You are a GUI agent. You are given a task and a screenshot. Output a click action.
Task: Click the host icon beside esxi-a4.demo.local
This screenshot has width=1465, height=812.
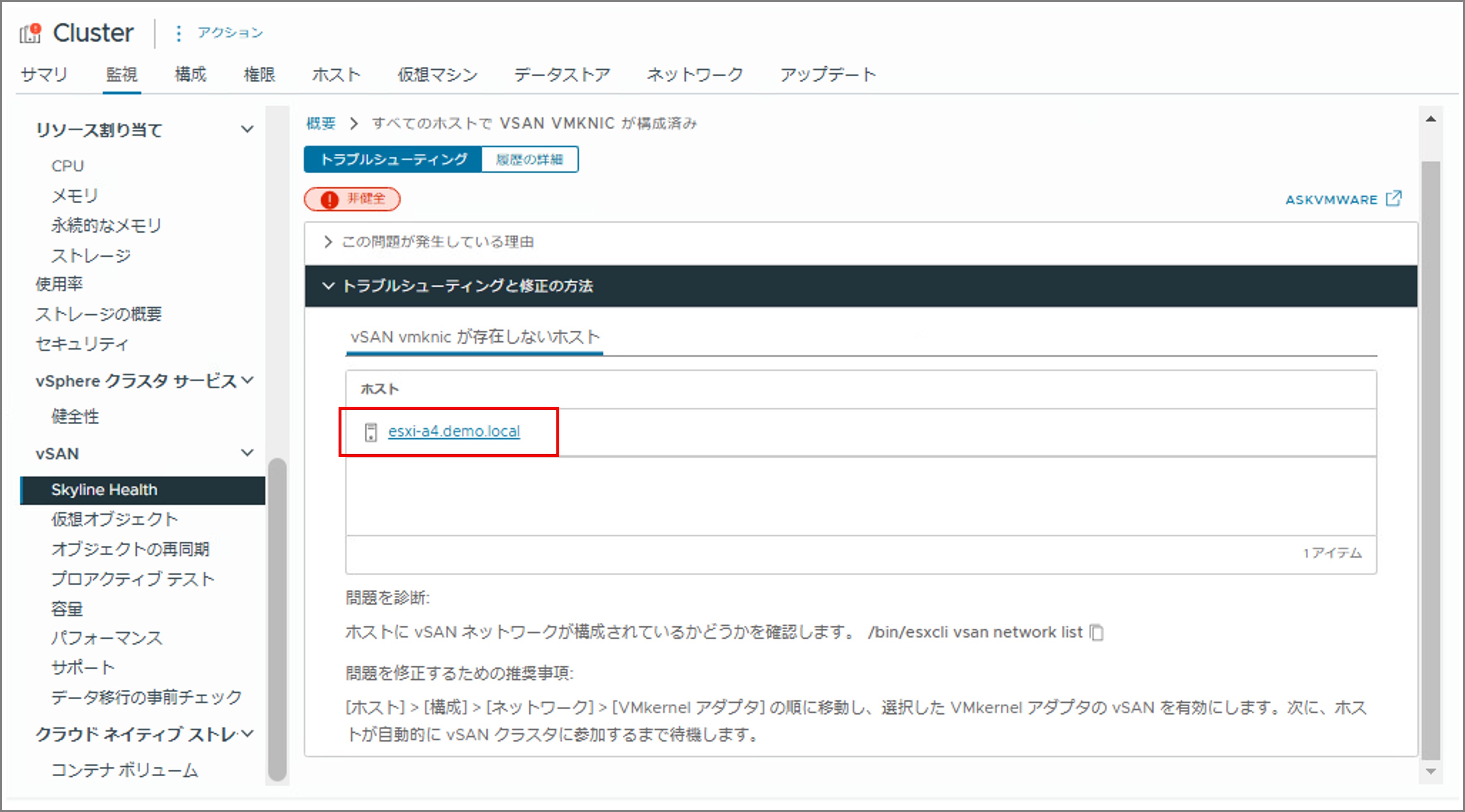[371, 432]
